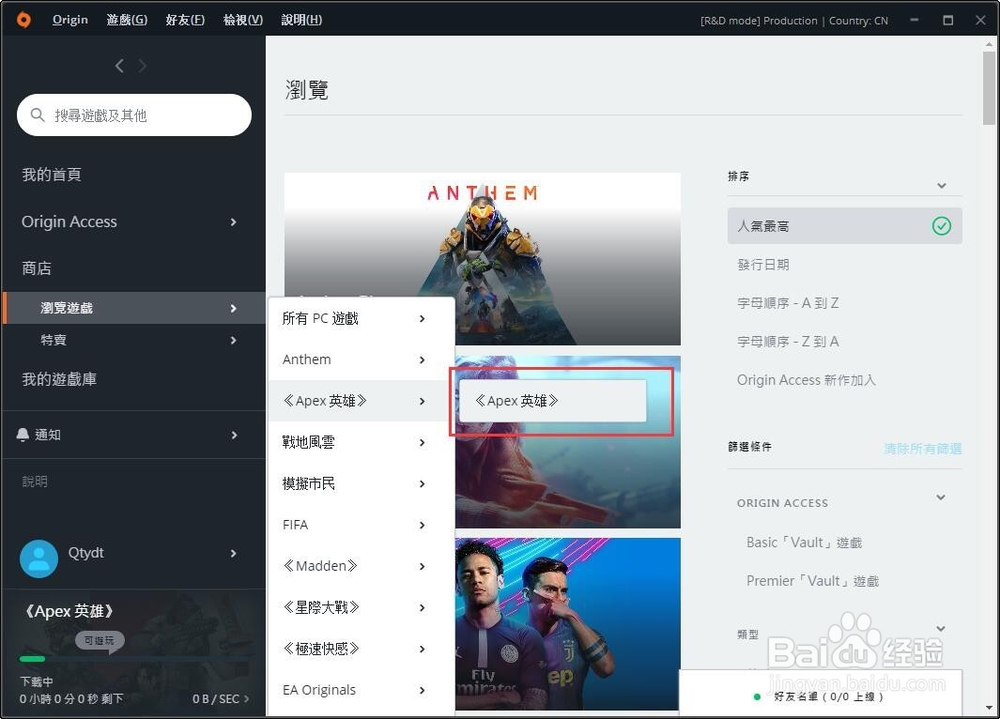
Task: Go forward with the right arrow
Action: coord(142,66)
